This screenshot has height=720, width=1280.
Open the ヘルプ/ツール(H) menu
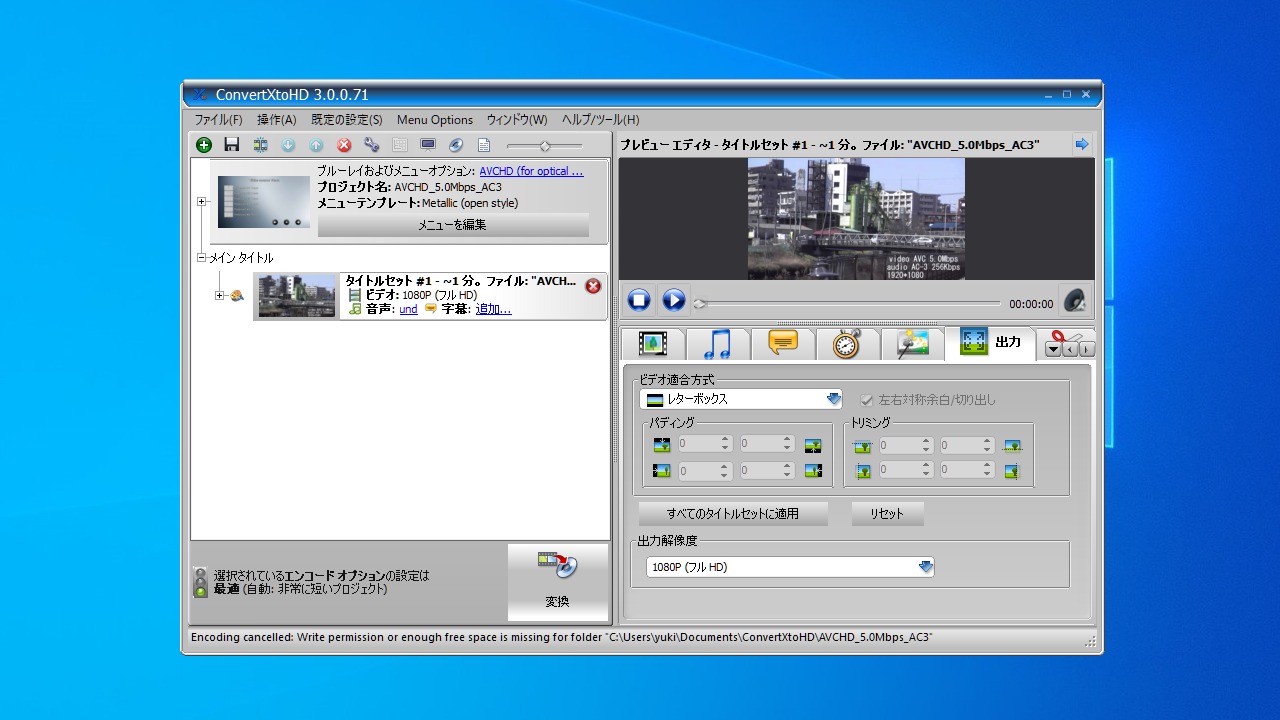600,119
